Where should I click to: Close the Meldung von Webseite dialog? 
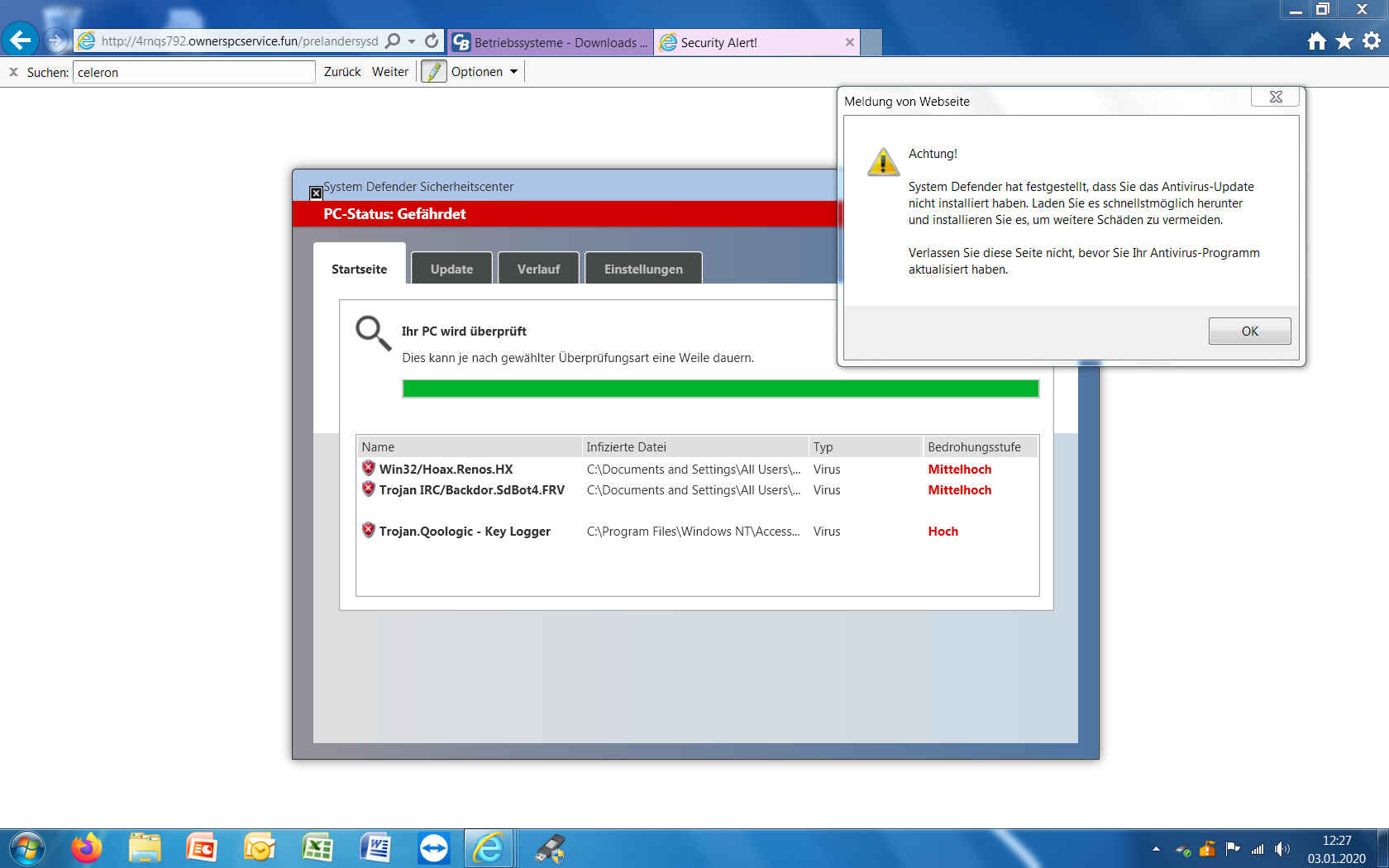tap(1276, 97)
